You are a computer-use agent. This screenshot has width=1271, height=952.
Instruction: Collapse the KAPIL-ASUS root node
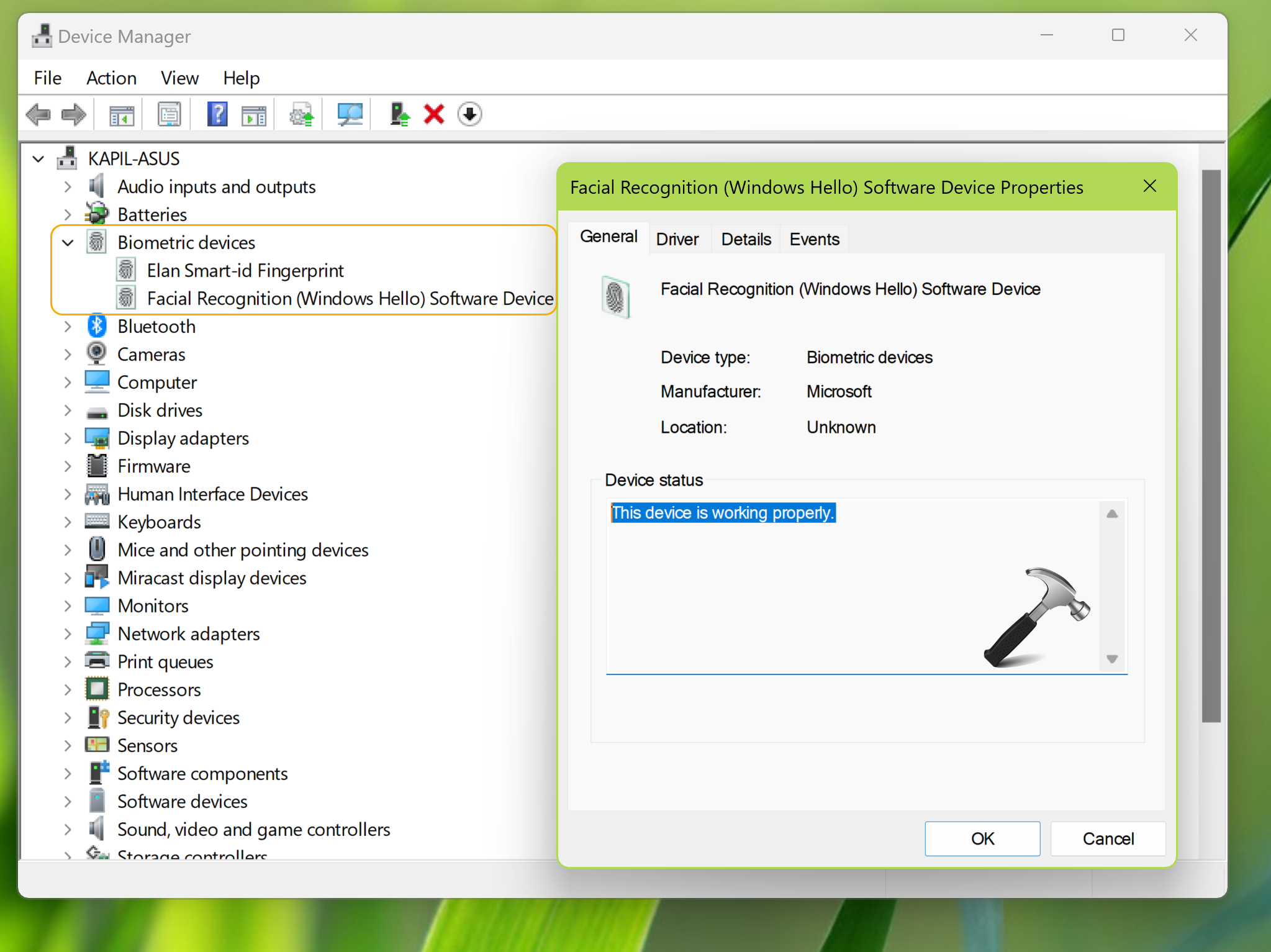coord(38,159)
